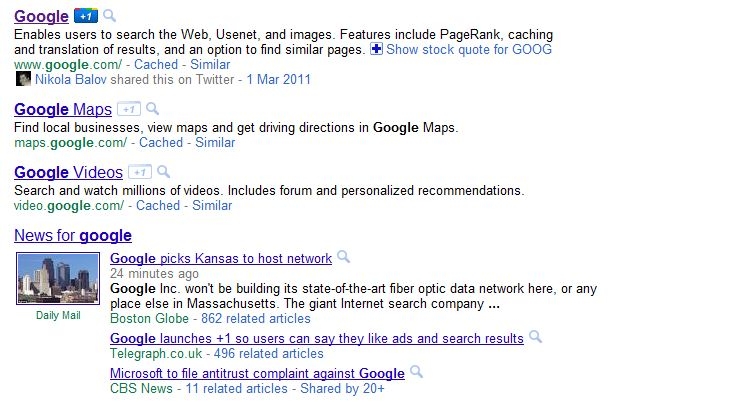Expand the plus icon for GOOG stock quote
This screenshot has width=746, height=402.
tap(376, 49)
